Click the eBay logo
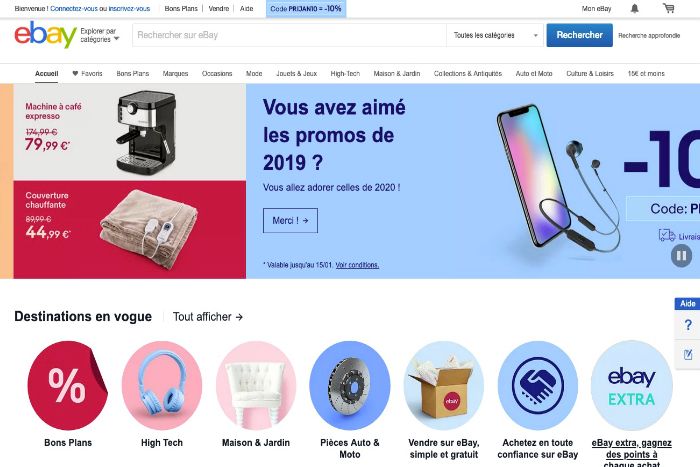 click(x=45, y=35)
